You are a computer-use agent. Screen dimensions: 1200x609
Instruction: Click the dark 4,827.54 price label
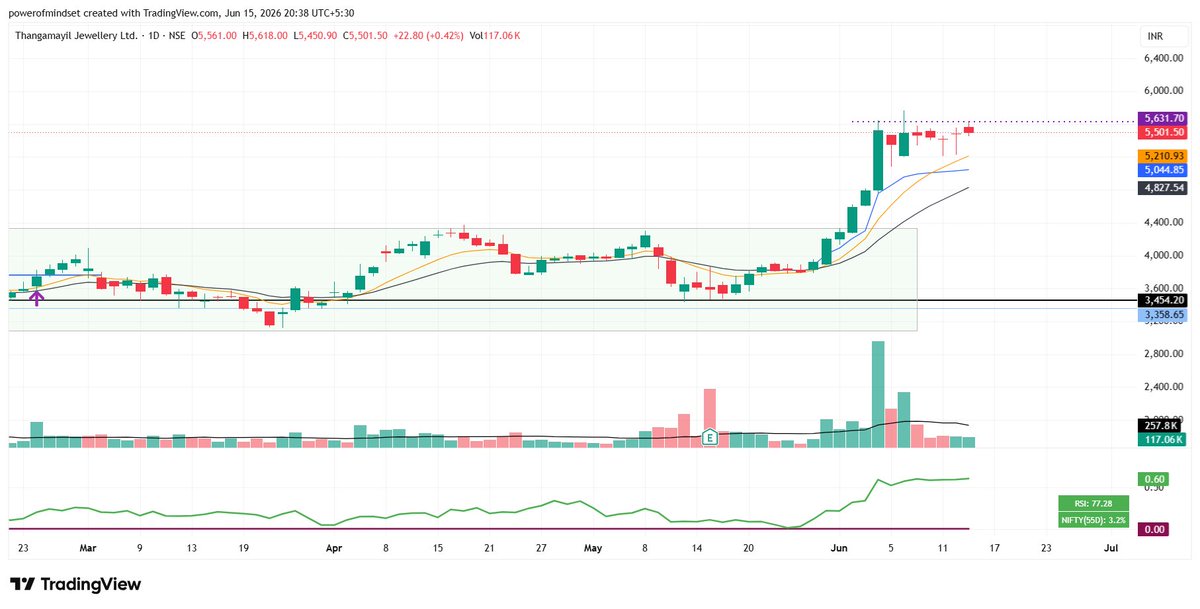[x=1163, y=187]
